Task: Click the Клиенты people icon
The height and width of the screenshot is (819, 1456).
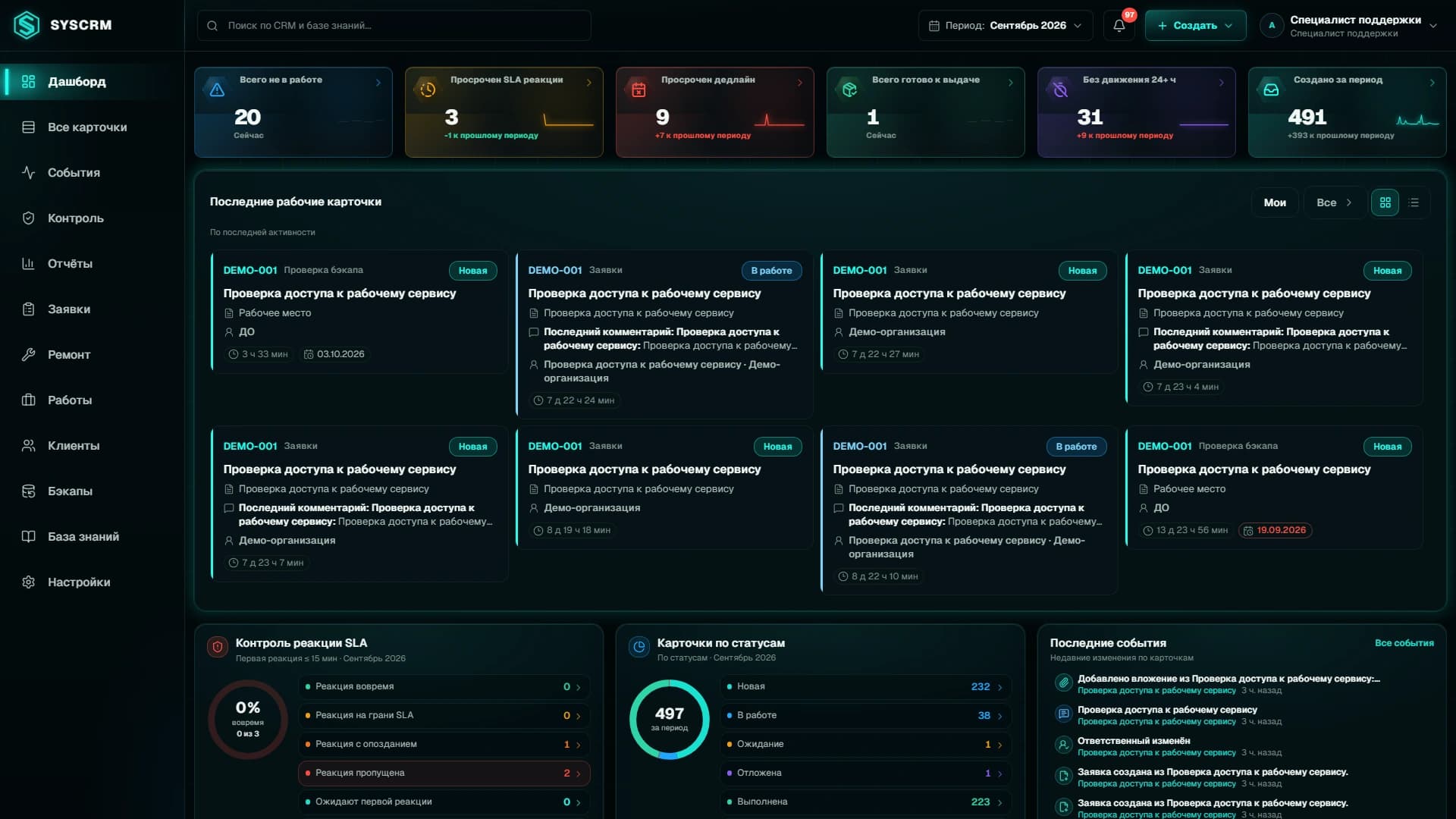Action: pyautogui.click(x=28, y=446)
